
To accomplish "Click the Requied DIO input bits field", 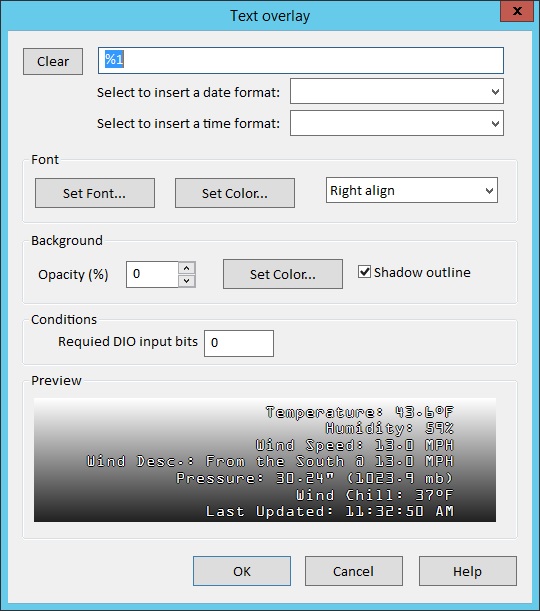I will pyautogui.click(x=239, y=343).
